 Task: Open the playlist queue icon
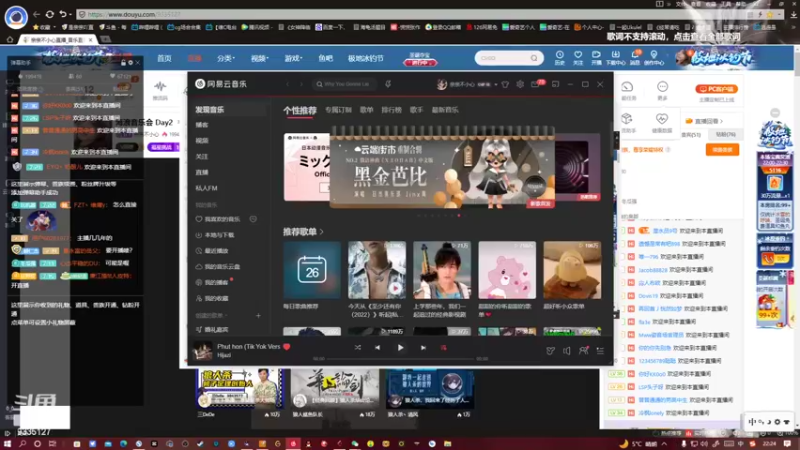pyautogui.click(x=600, y=351)
